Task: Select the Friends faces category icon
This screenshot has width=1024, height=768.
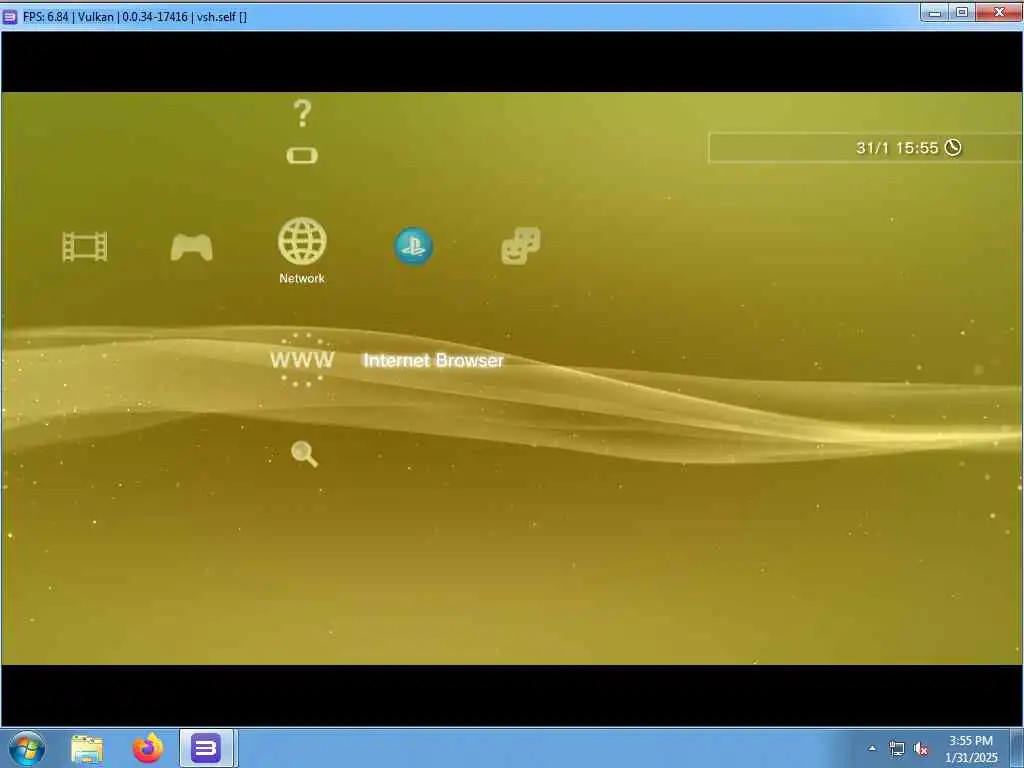Action: point(520,246)
